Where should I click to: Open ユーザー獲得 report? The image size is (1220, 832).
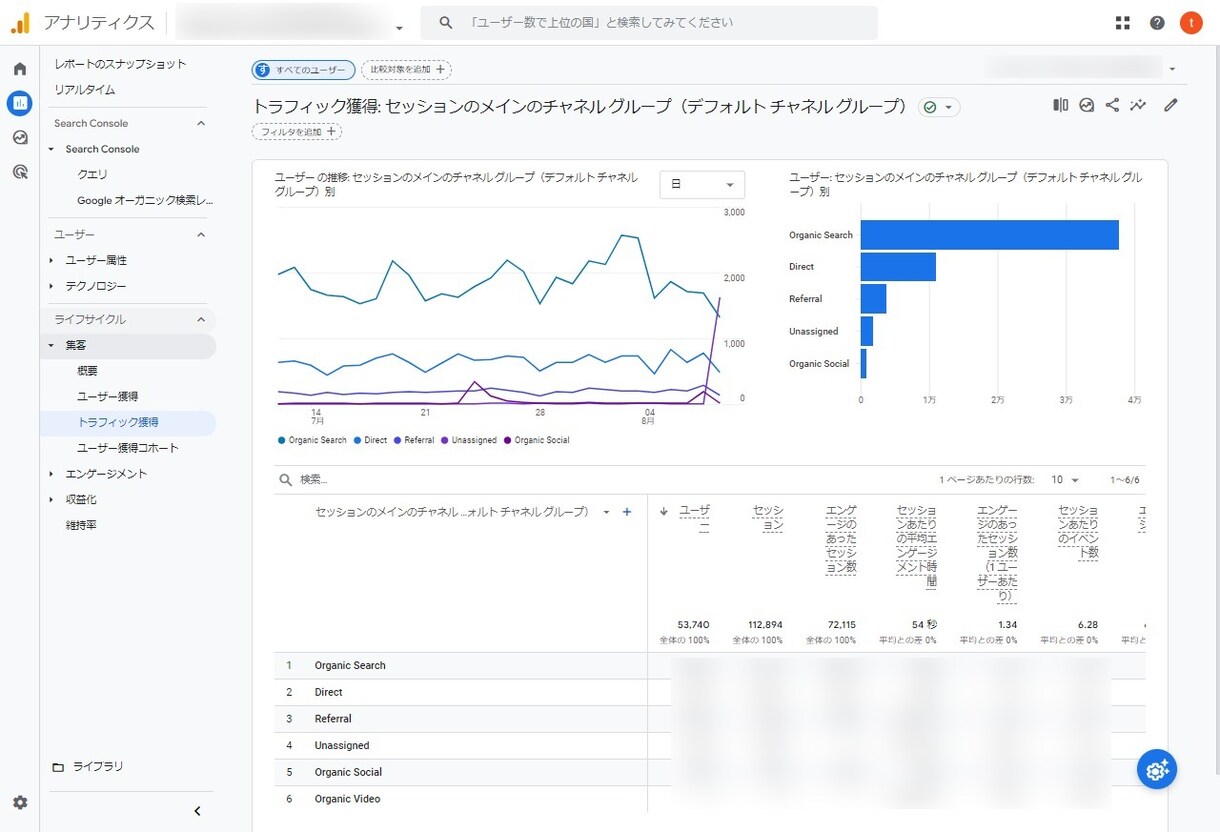click(x=108, y=397)
